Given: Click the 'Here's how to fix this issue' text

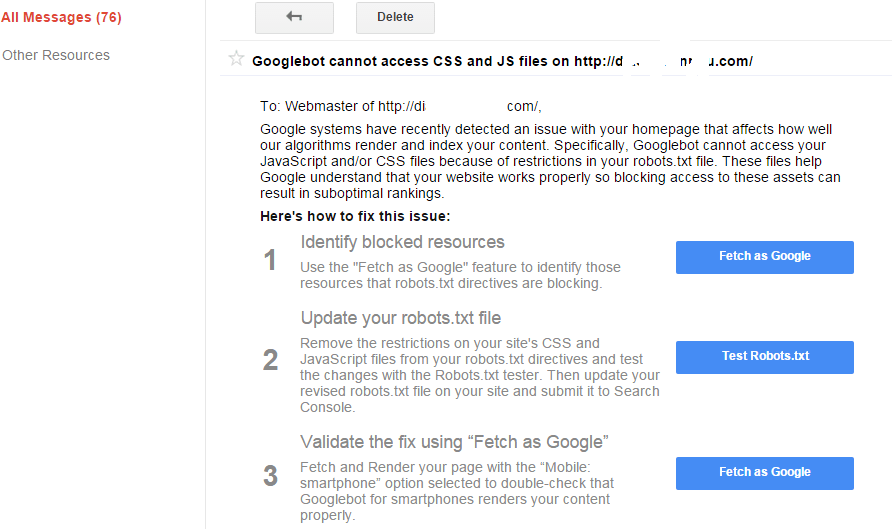Looking at the screenshot, I should point(355,216).
